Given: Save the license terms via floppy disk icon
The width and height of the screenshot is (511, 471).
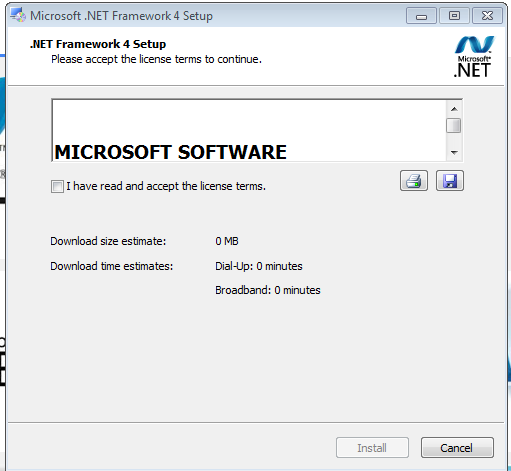Looking at the screenshot, I should pos(450,181).
